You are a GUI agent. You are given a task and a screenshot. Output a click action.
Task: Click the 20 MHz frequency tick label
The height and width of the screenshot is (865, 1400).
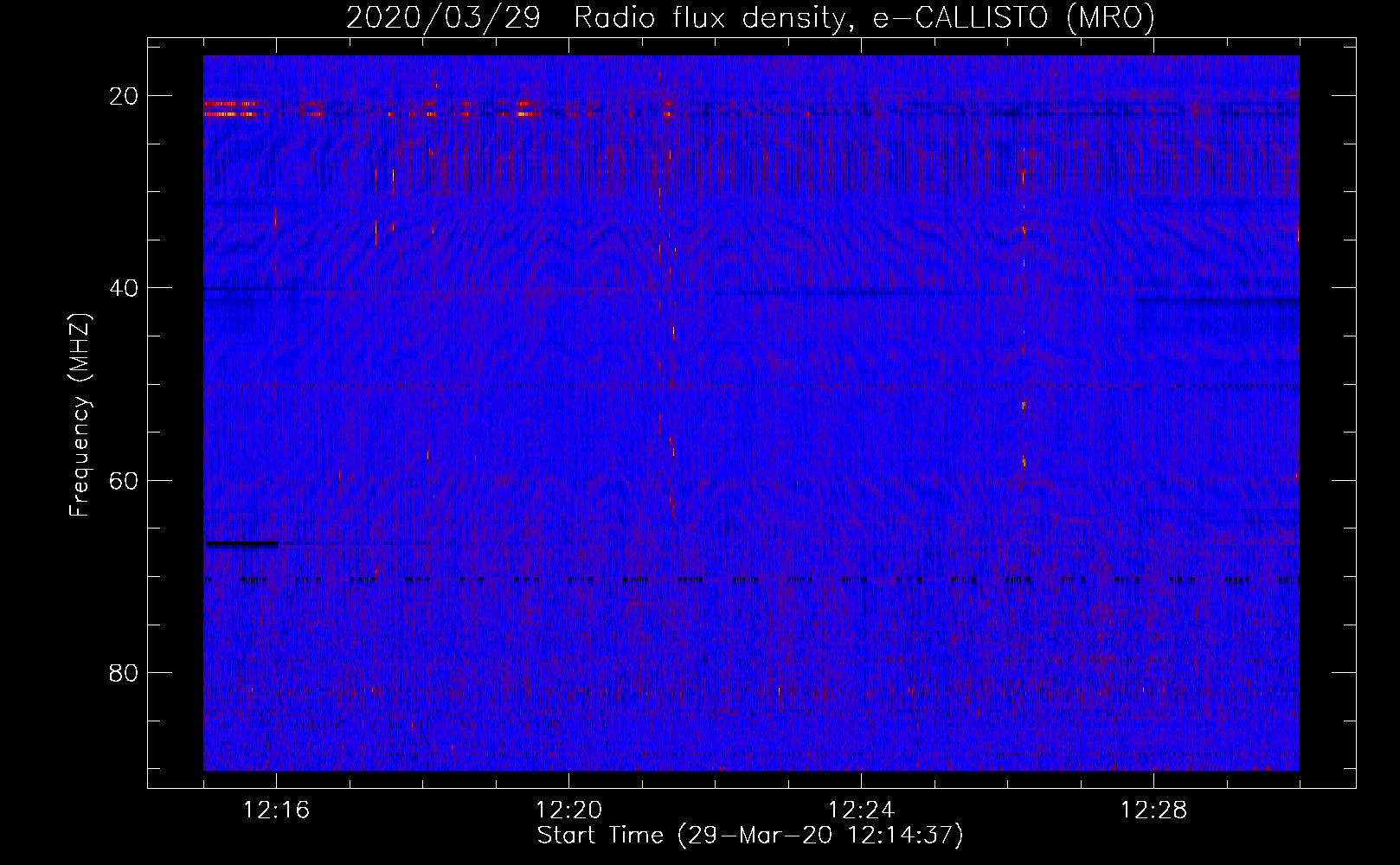tap(124, 96)
